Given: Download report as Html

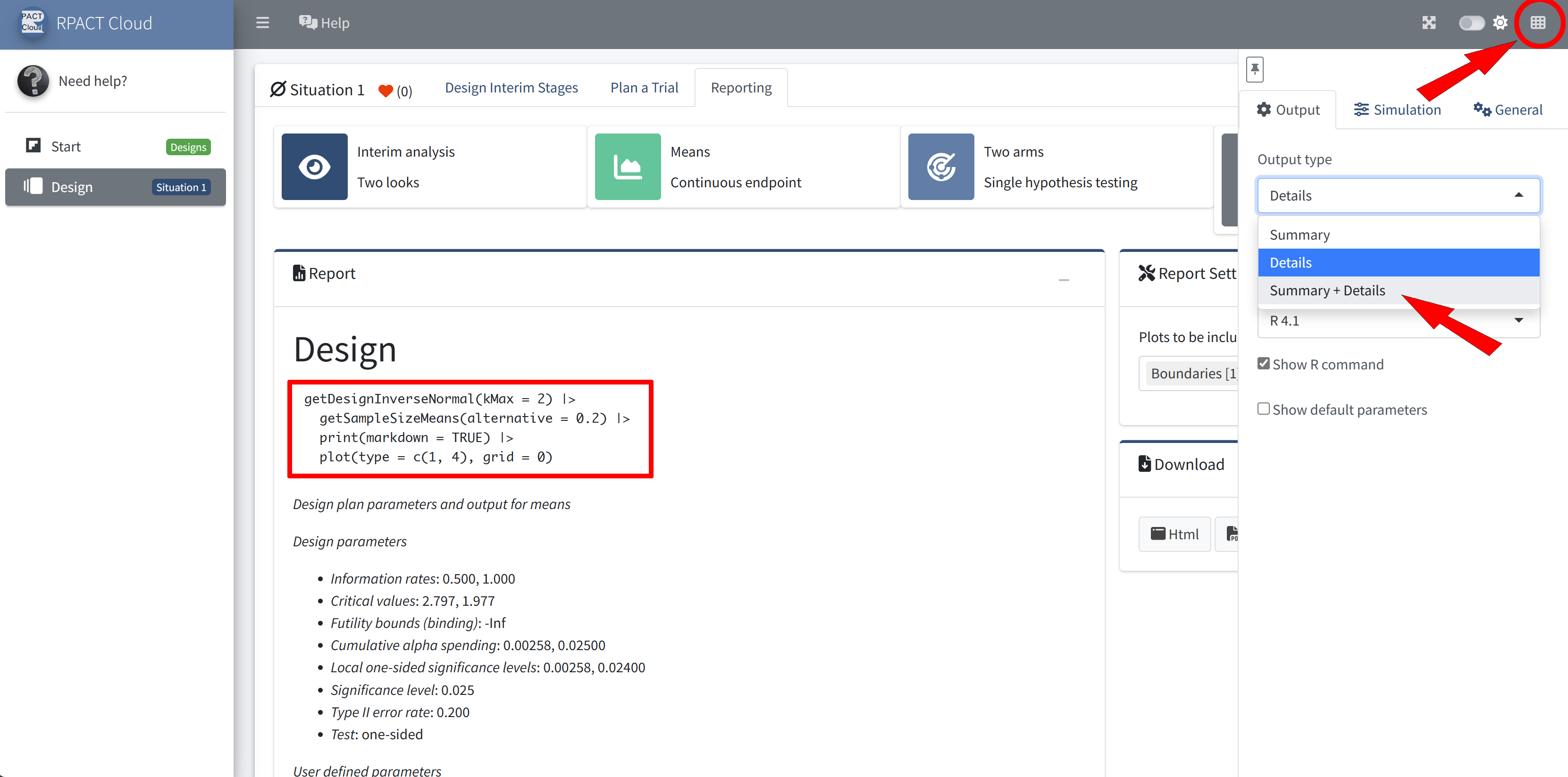Looking at the screenshot, I should pos(1174,534).
